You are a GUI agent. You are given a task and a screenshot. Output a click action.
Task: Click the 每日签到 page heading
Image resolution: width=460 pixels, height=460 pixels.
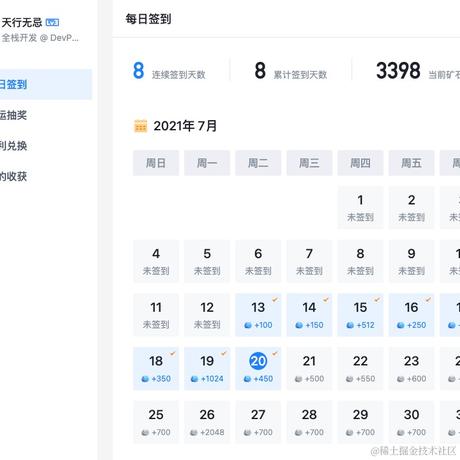(148, 19)
